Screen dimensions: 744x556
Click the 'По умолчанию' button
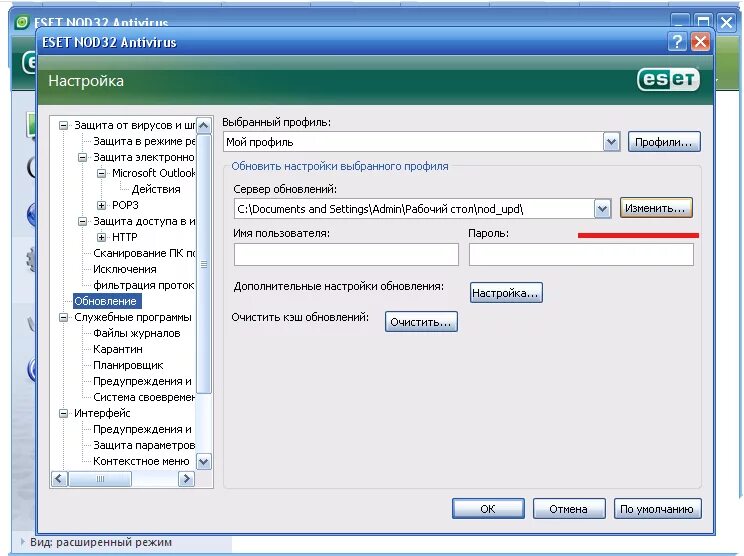[657, 509]
